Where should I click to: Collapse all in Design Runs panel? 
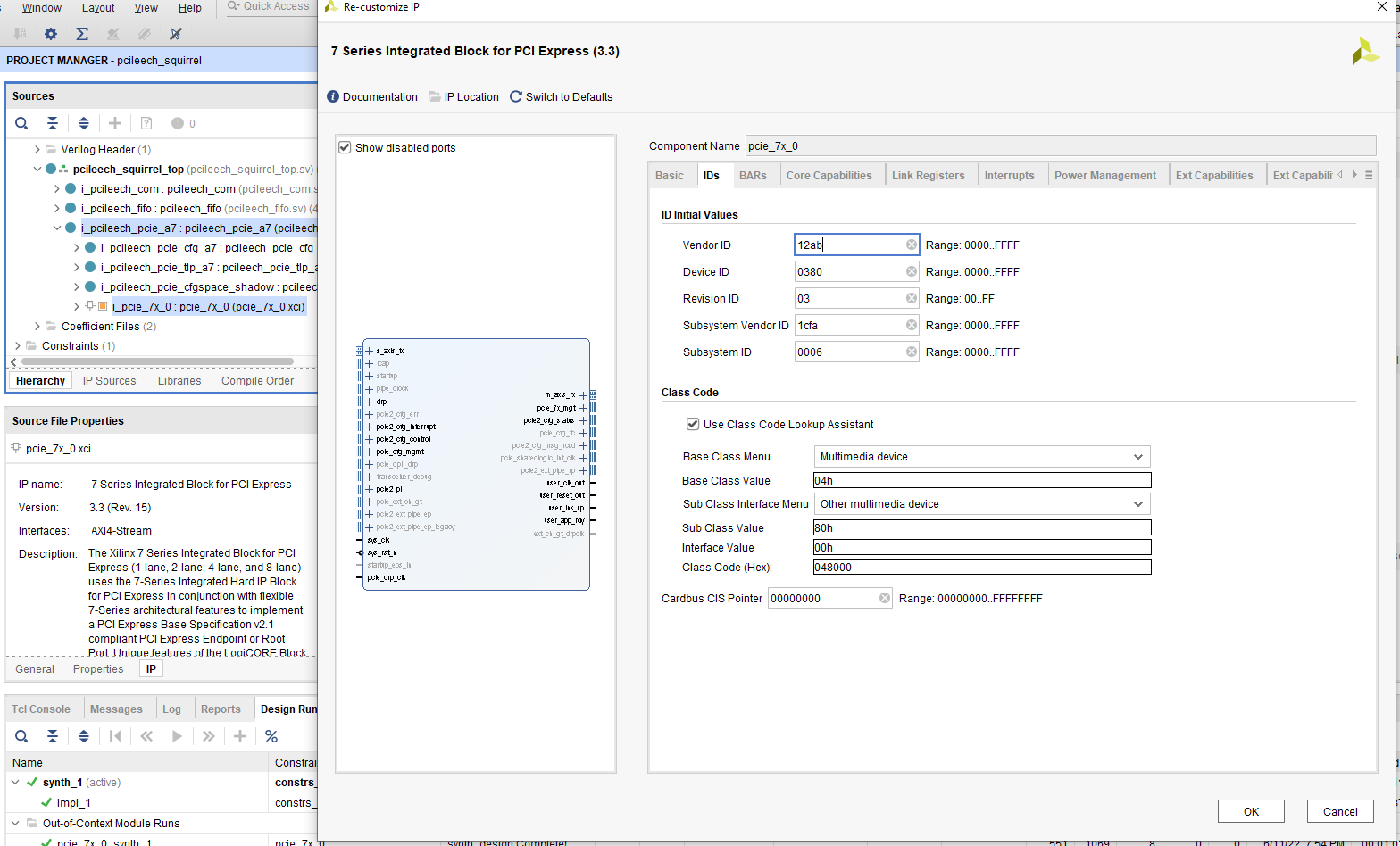(53, 736)
